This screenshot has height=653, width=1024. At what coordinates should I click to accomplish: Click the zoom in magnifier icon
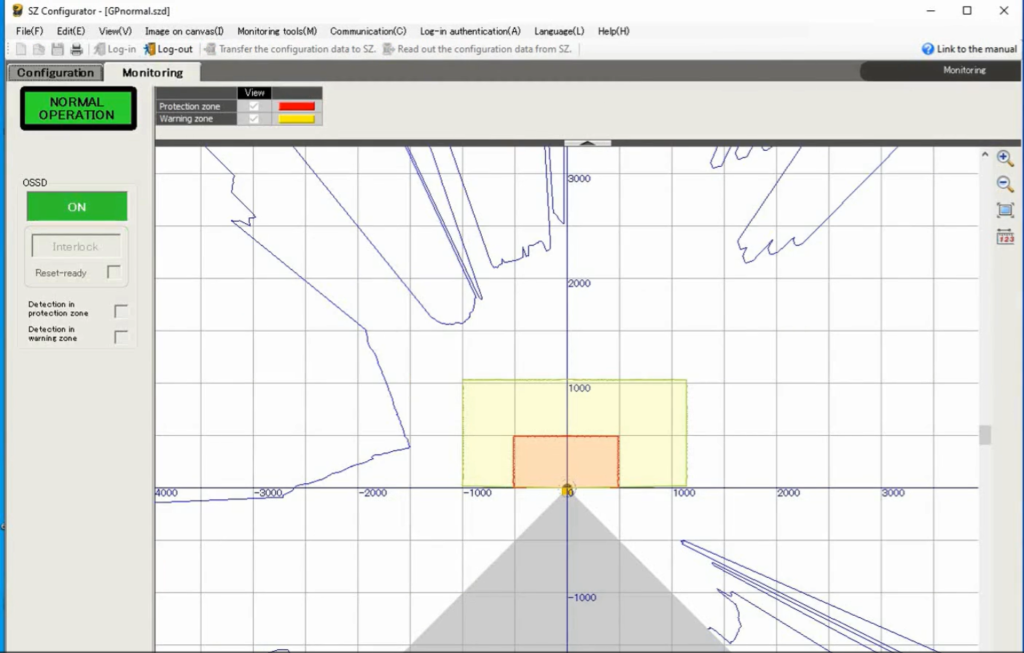(1005, 158)
